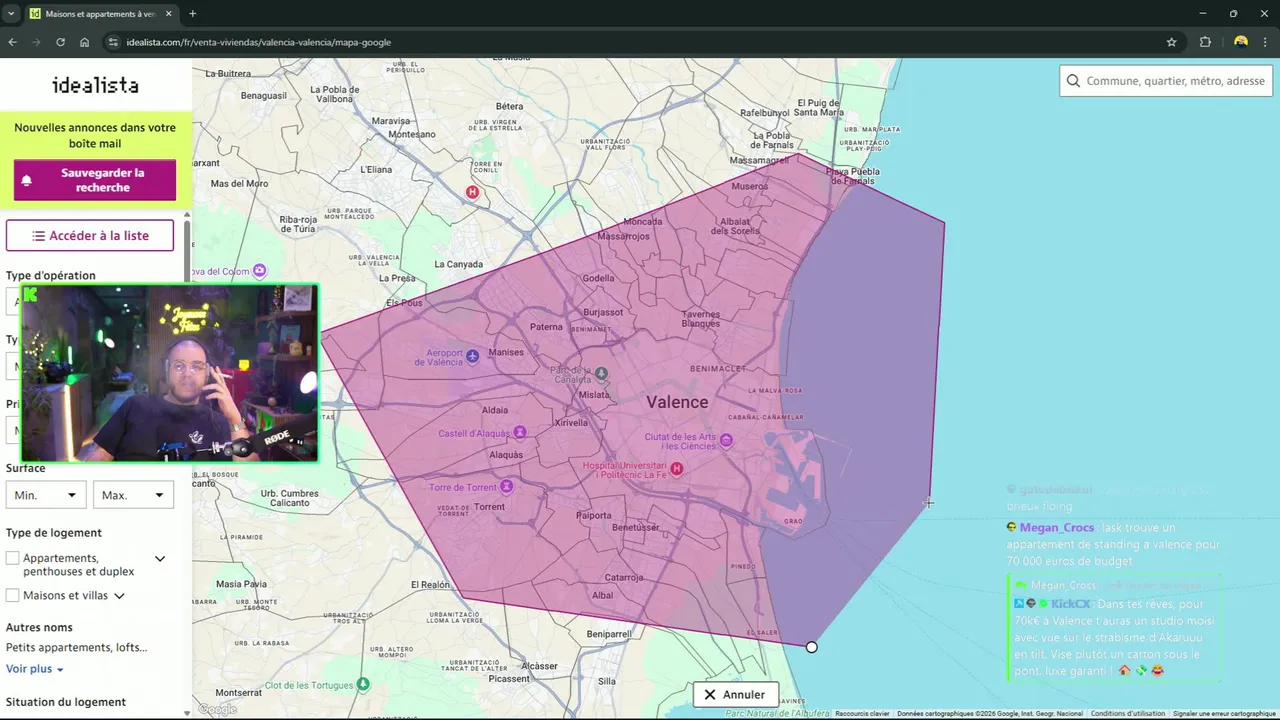Click the Torre de Torrent map marker

point(506,487)
